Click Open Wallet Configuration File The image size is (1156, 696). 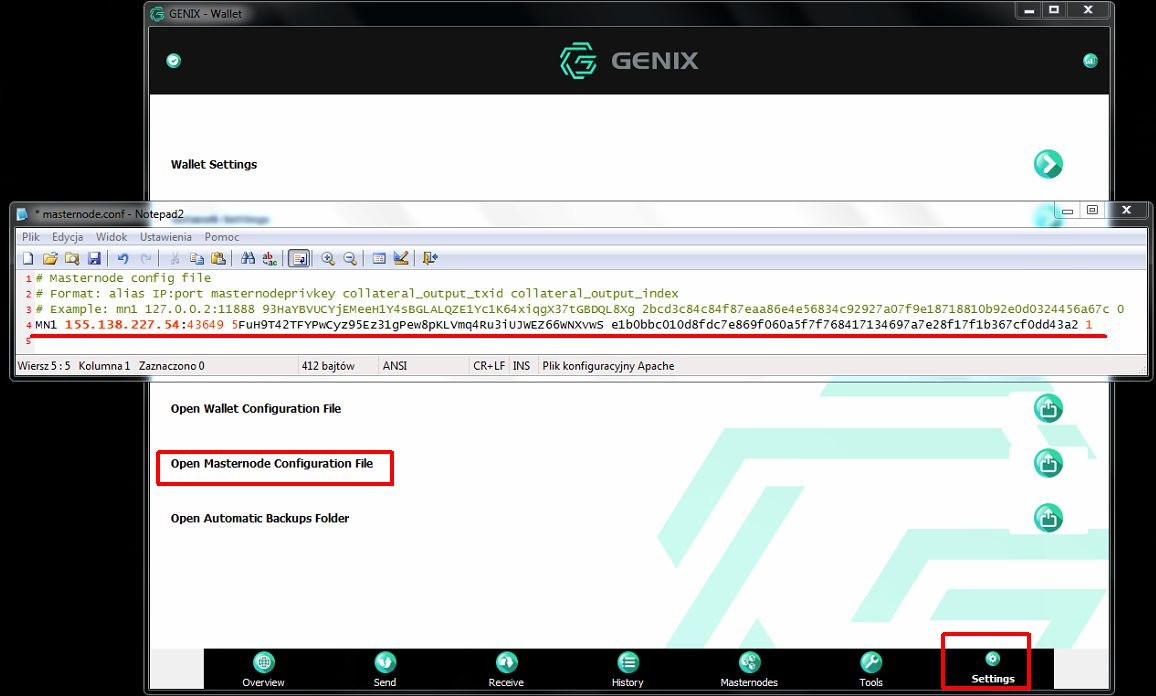tap(256, 408)
